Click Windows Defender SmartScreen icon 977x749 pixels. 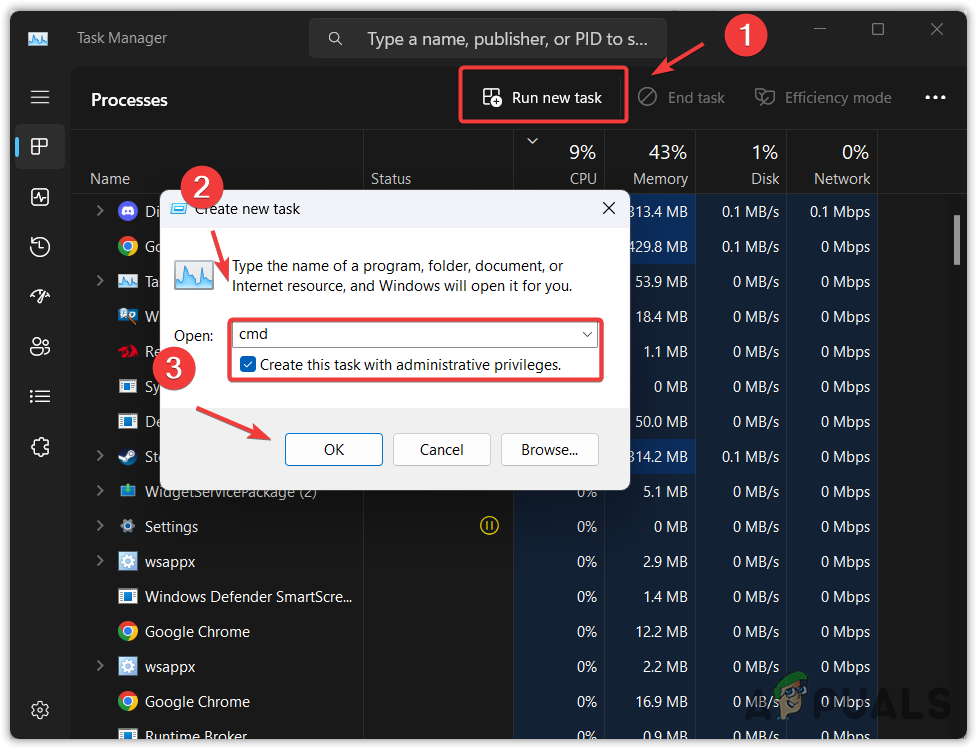click(x=128, y=596)
